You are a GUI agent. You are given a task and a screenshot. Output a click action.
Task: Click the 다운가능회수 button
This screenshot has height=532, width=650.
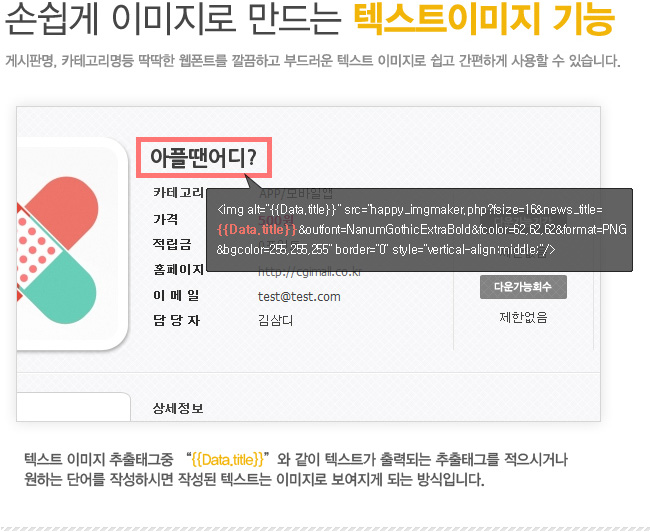tap(523, 287)
